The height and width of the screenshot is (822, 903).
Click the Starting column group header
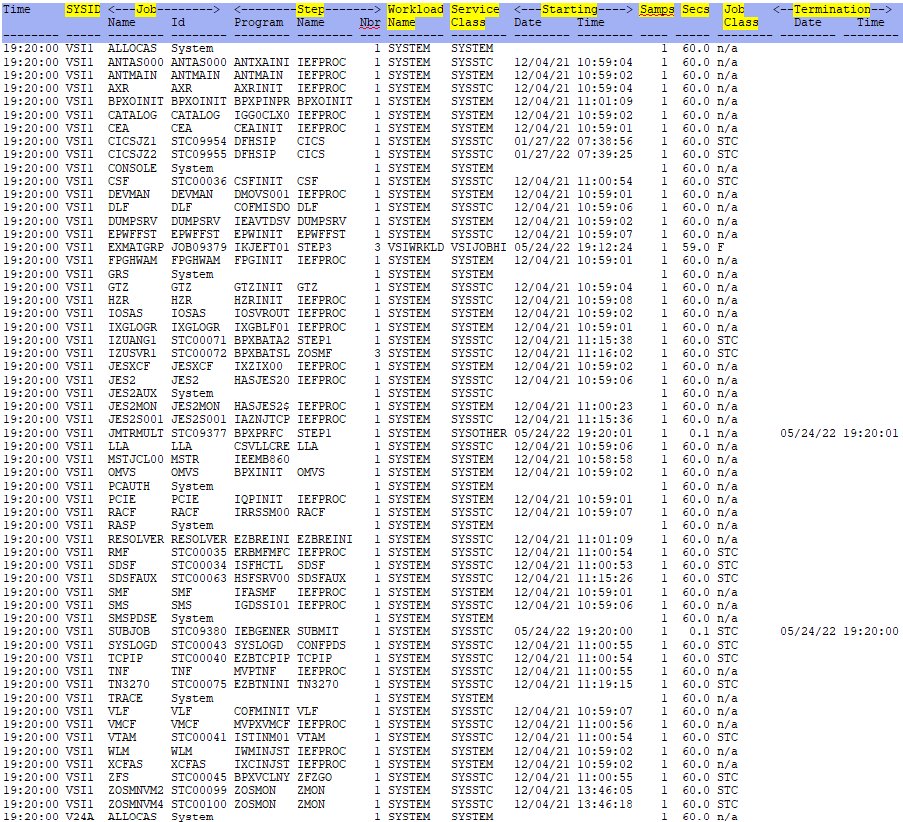(x=572, y=9)
